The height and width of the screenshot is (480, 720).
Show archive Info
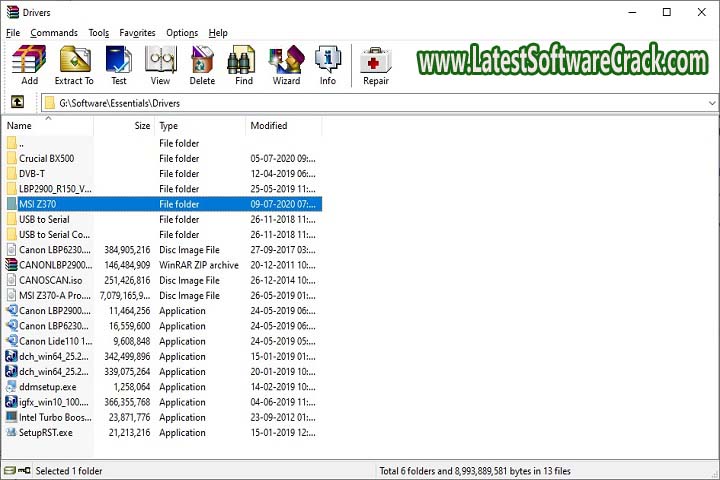pos(328,65)
